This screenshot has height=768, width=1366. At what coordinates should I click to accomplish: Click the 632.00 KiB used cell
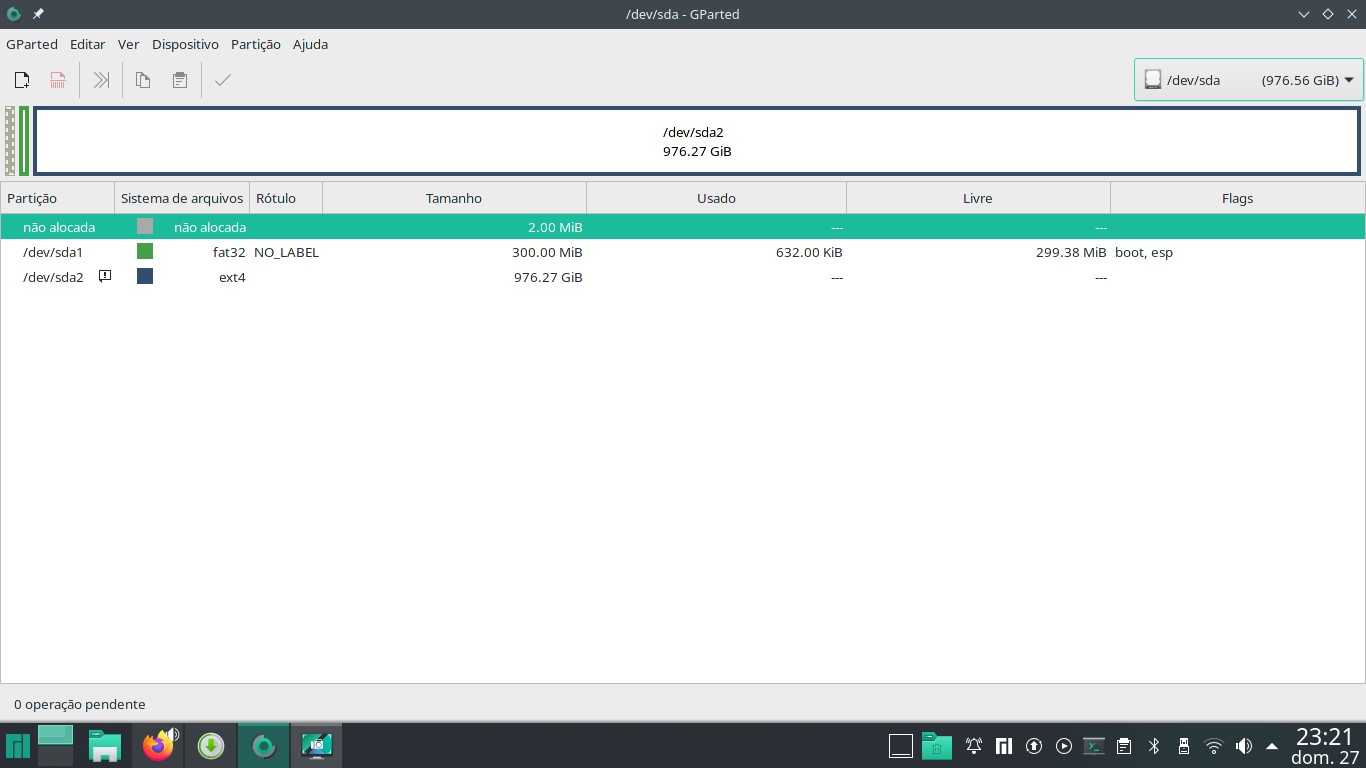pos(809,252)
